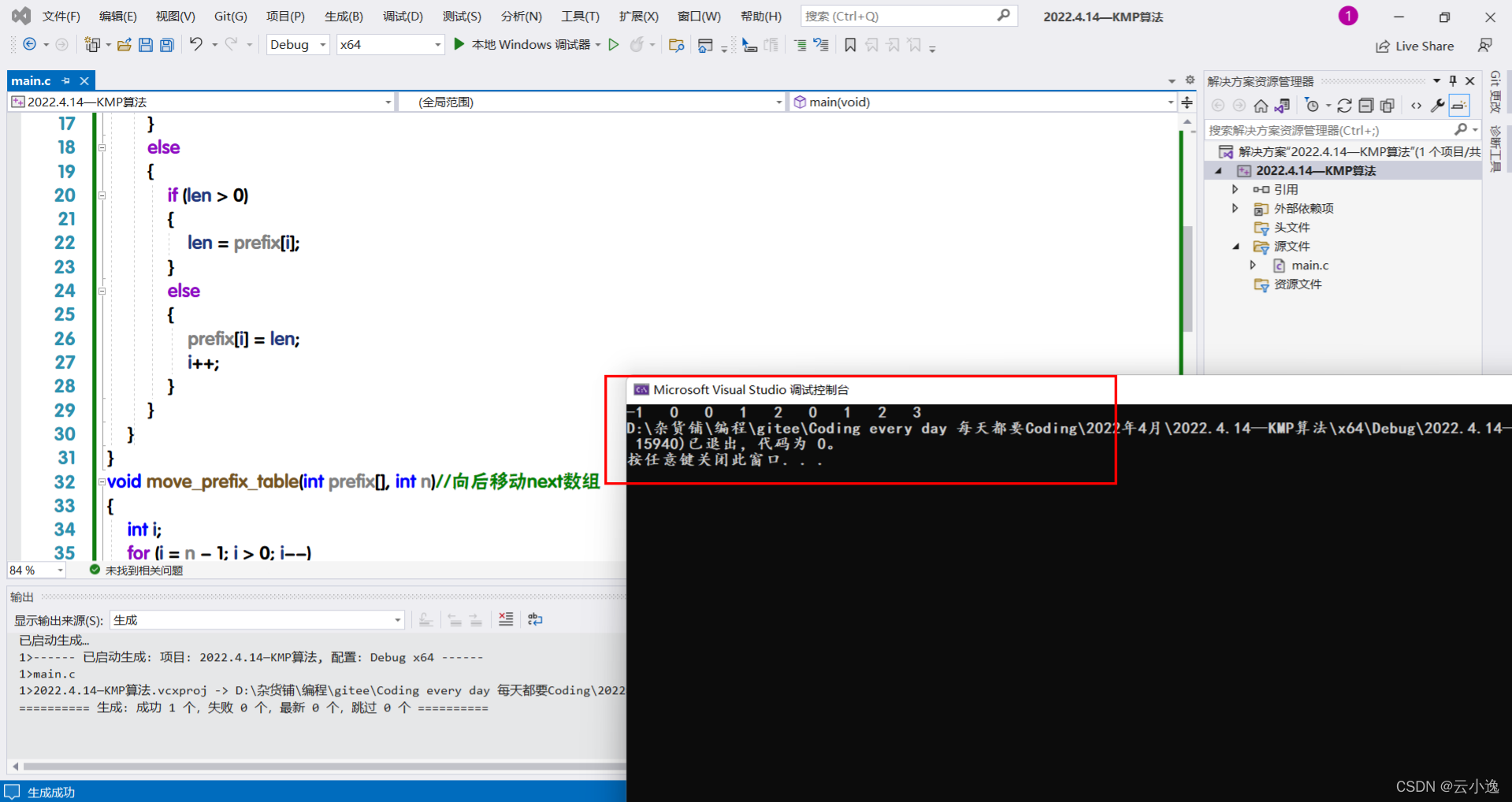Viewport: 1512px width, 802px height.
Task: Click the feedback person icon at top right
Action: tap(1485, 46)
